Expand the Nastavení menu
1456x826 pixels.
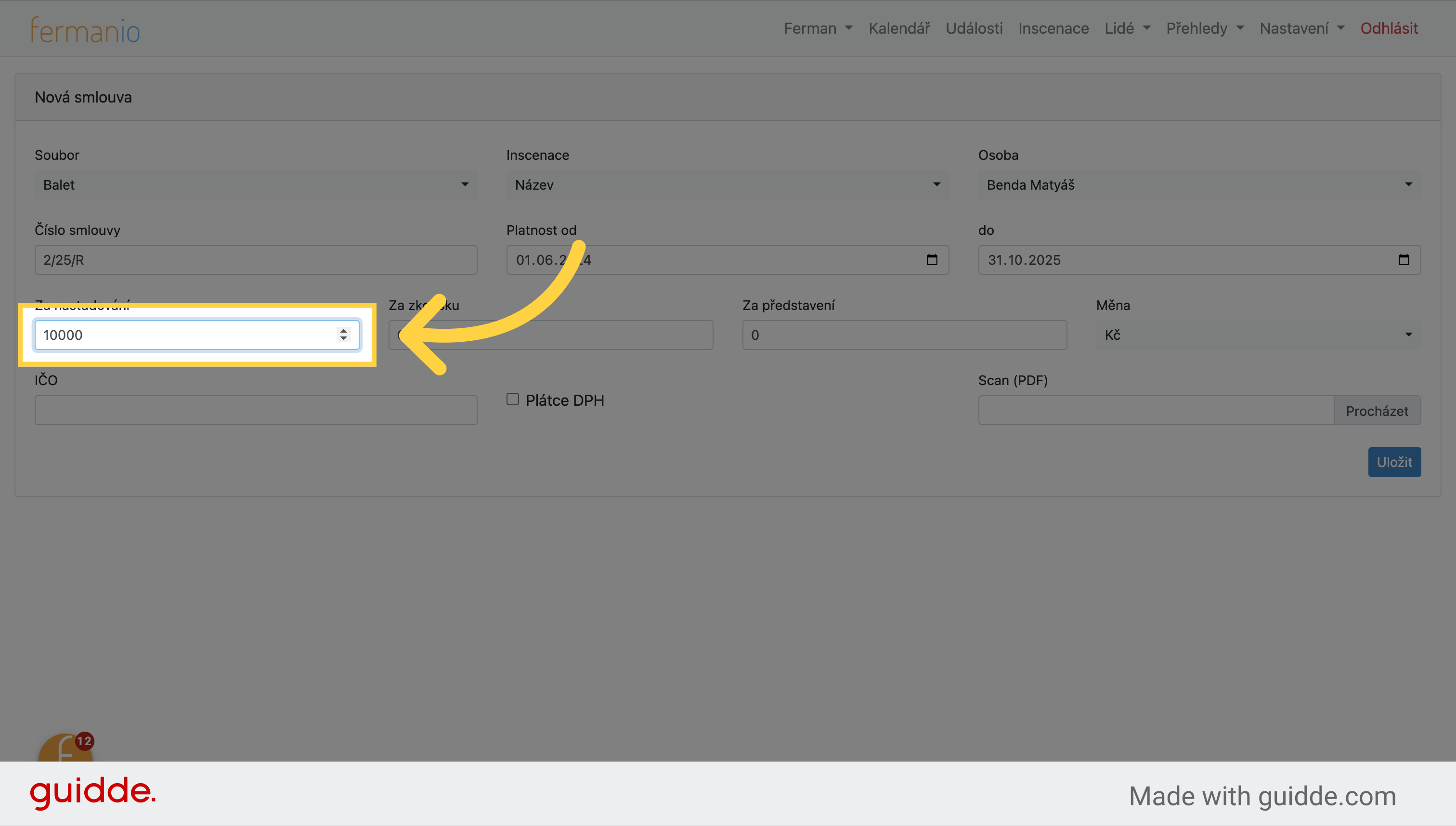pyautogui.click(x=1302, y=28)
